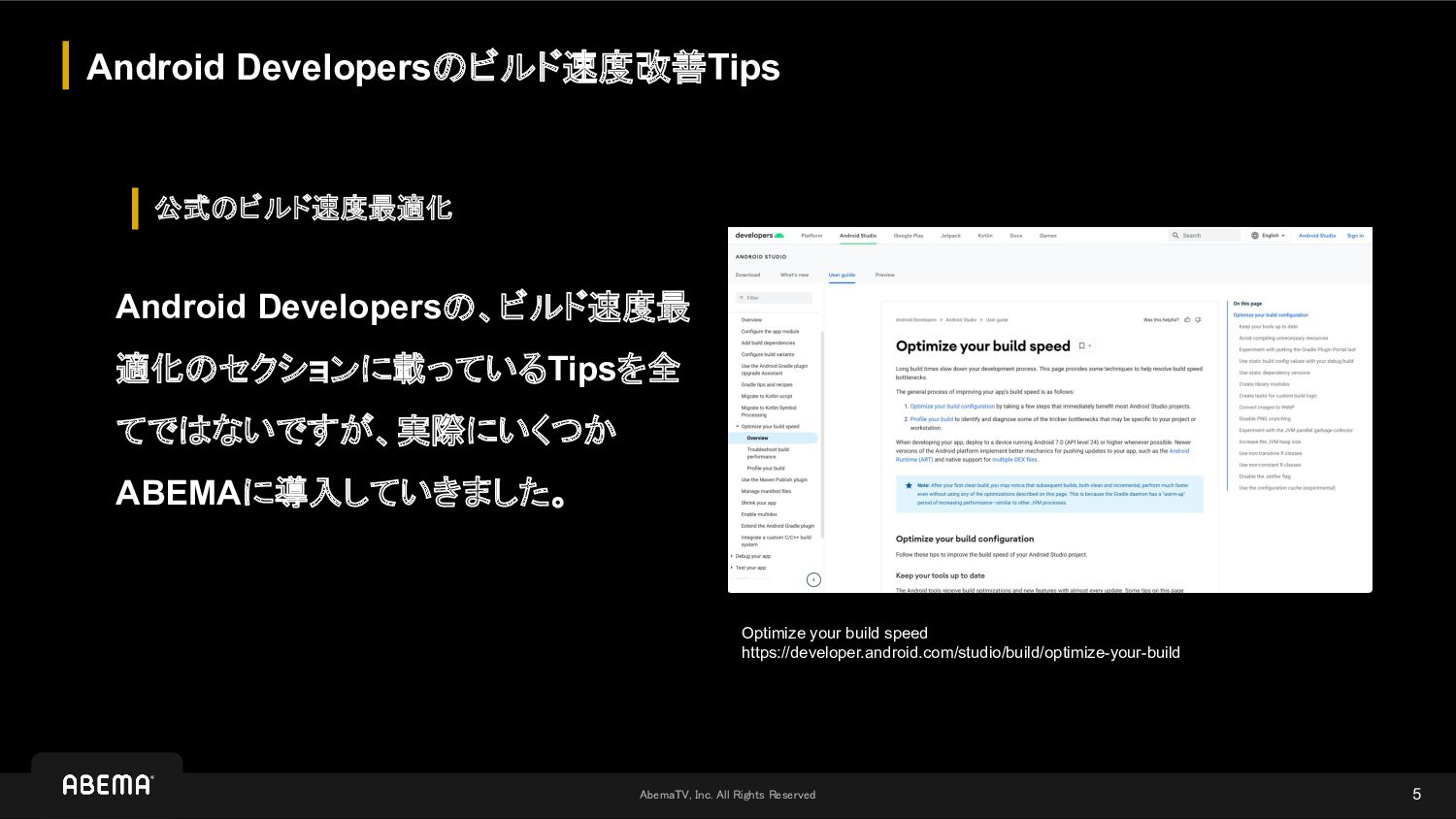Viewport: 1456px width, 819px height.
Task: Open 'Profile your build' in the sidebar tree
Action: pyautogui.click(x=766, y=468)
